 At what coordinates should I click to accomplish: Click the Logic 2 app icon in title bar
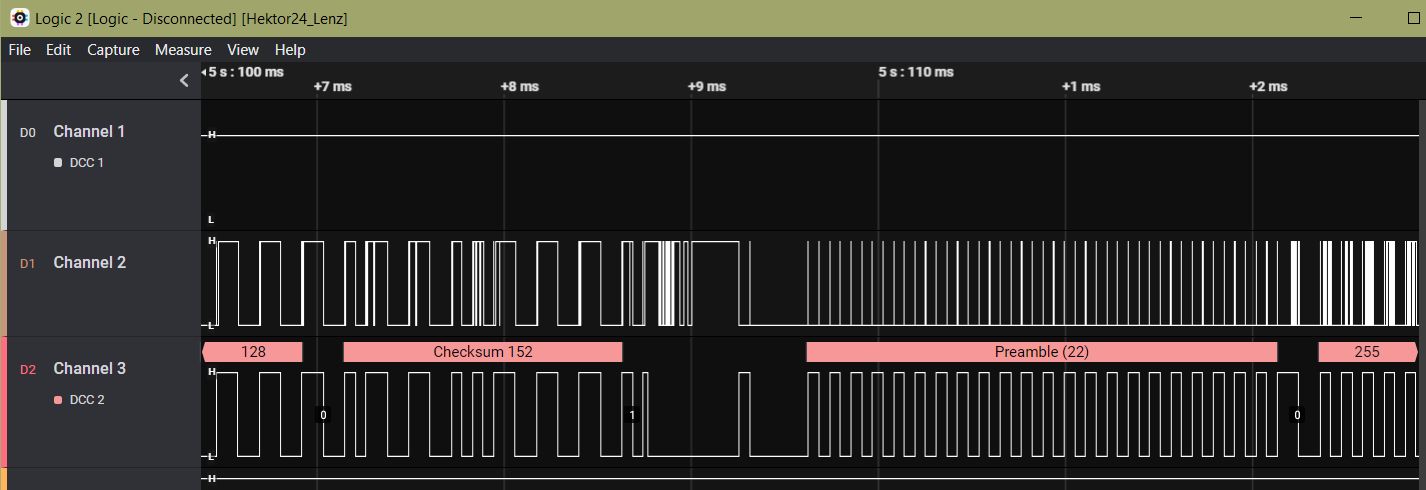pos(19,18)
